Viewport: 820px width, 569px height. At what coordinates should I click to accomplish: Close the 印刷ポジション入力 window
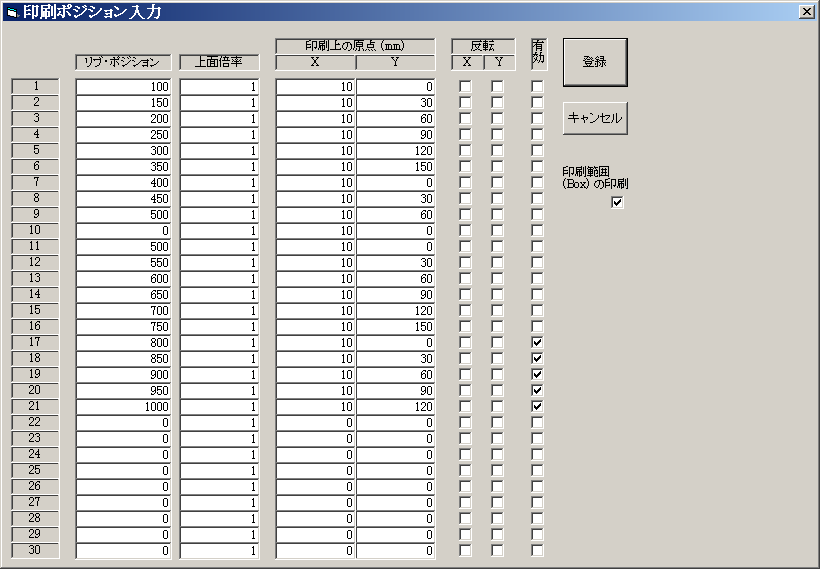click(x=806, y=11)
